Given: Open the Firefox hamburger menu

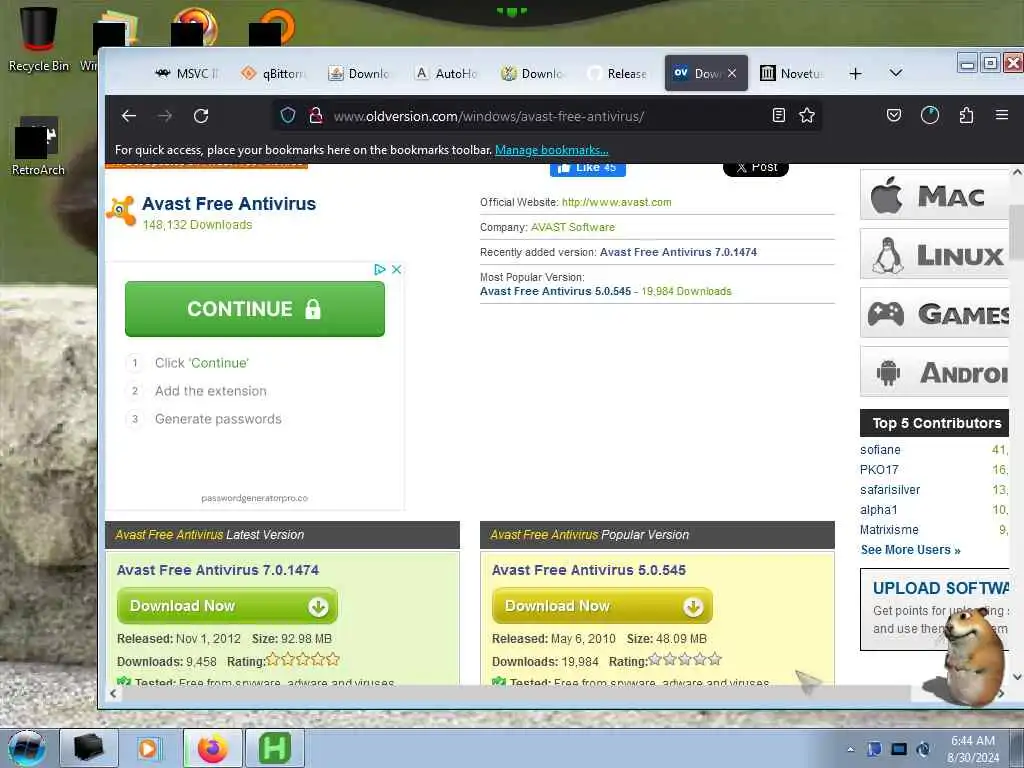Looking at the screenshot, I should point(1002,115).
